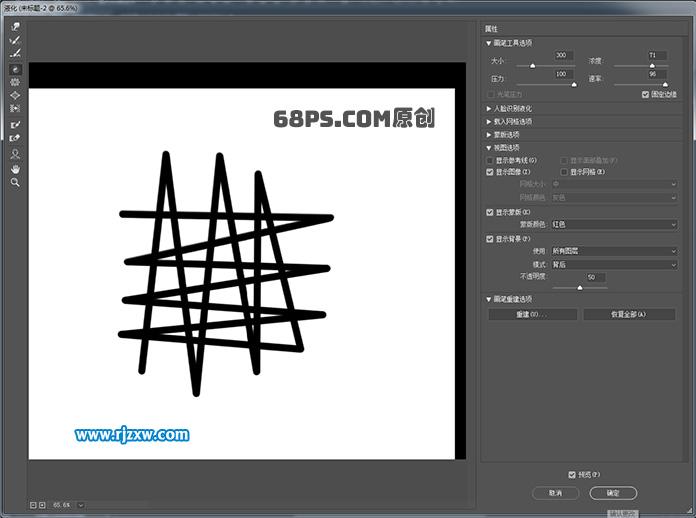Click the 确定 (OK) button
Viewport: 696px width, 518px height.
613,493
